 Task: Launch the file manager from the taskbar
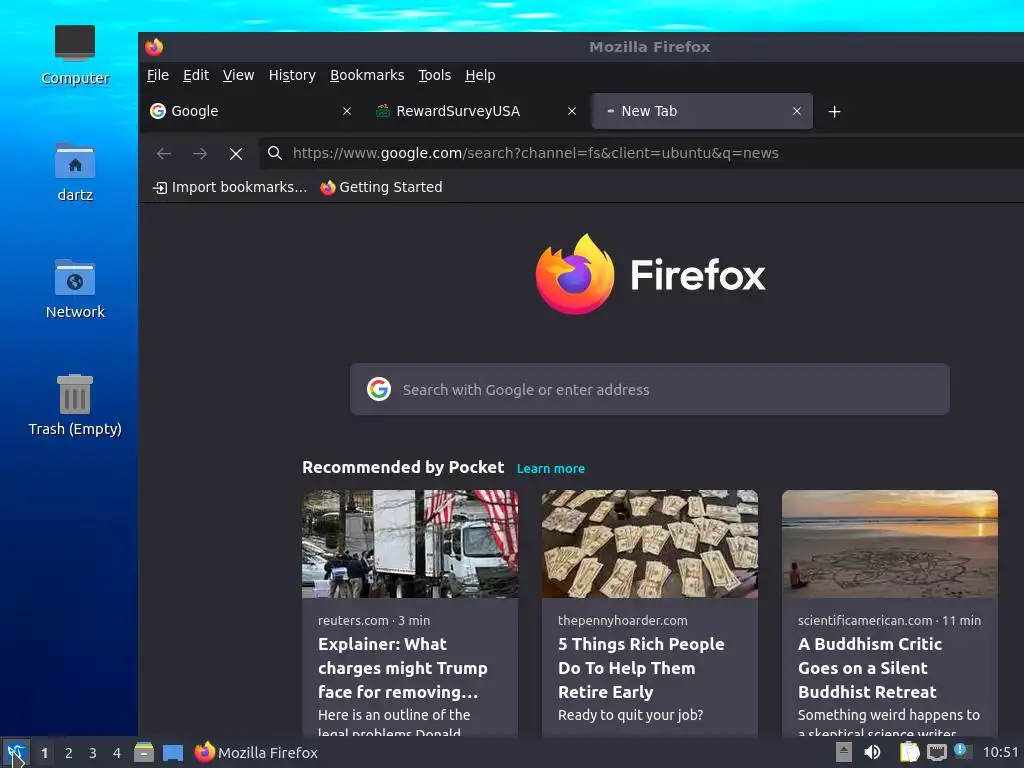(144, 753)
